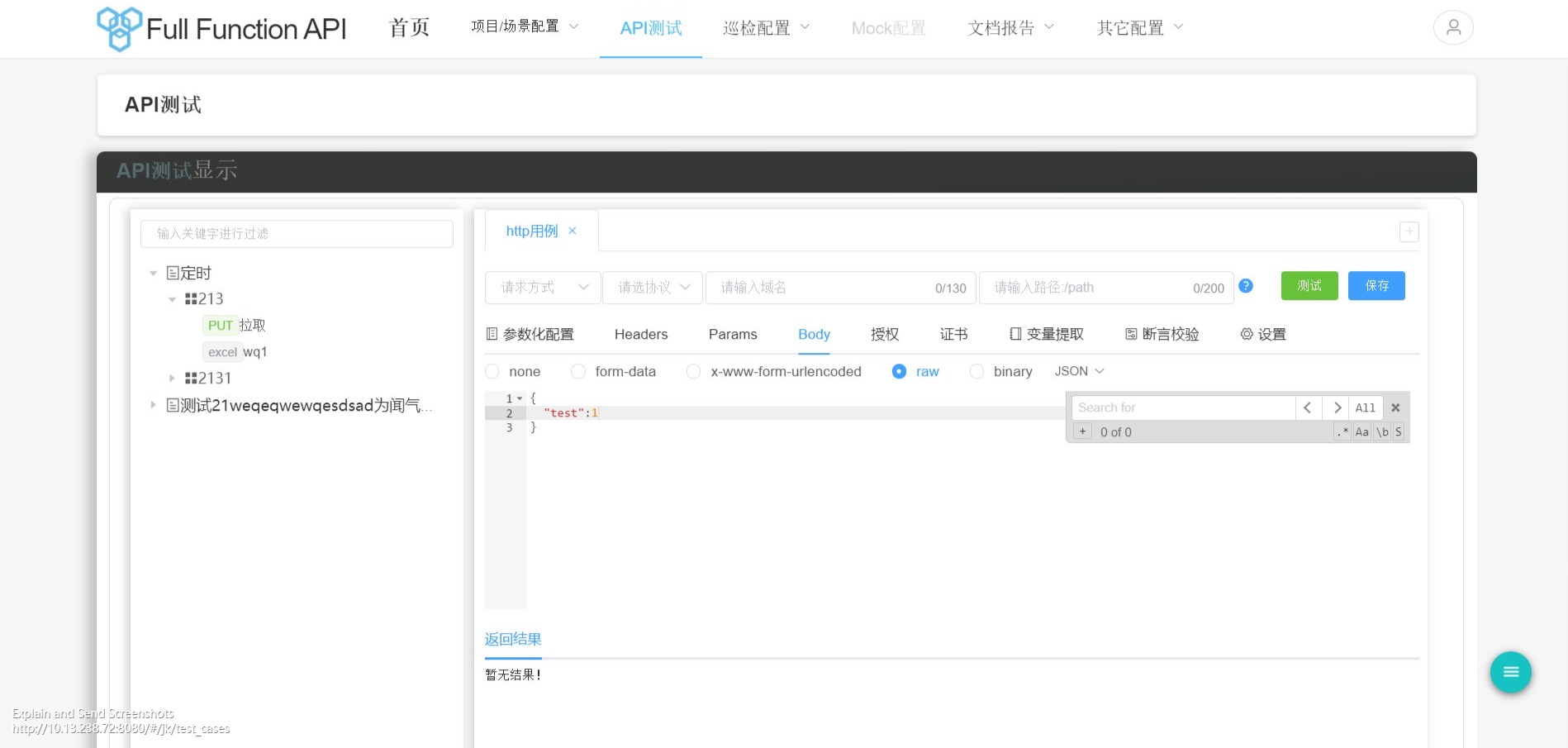This screenshot has height=748, width=1568.
Task: Select the binary body type
Action: tap(1001, 372)
